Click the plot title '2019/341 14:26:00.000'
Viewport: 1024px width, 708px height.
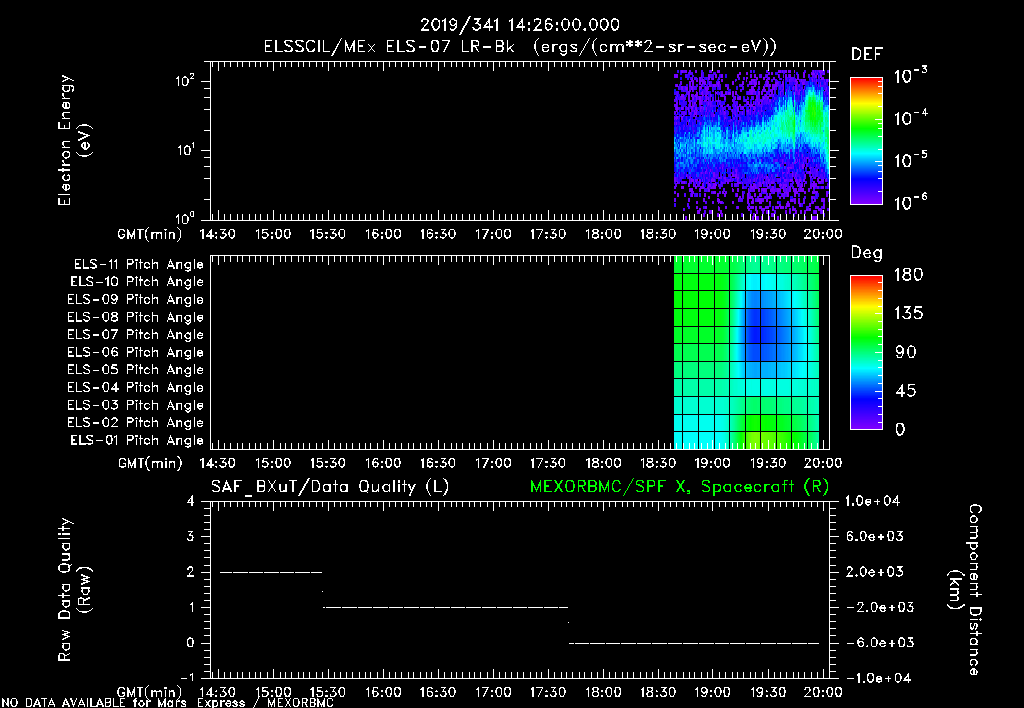519,25
